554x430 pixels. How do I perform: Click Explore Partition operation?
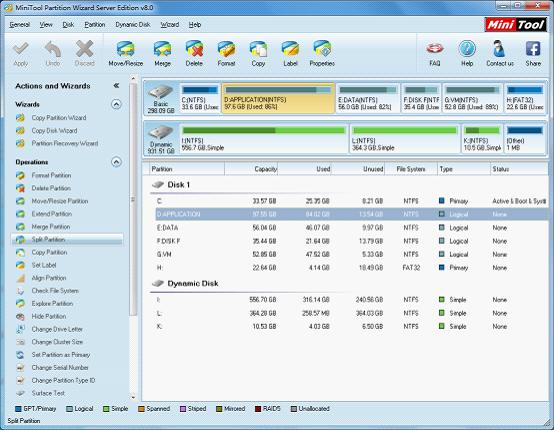pos(52,304)
